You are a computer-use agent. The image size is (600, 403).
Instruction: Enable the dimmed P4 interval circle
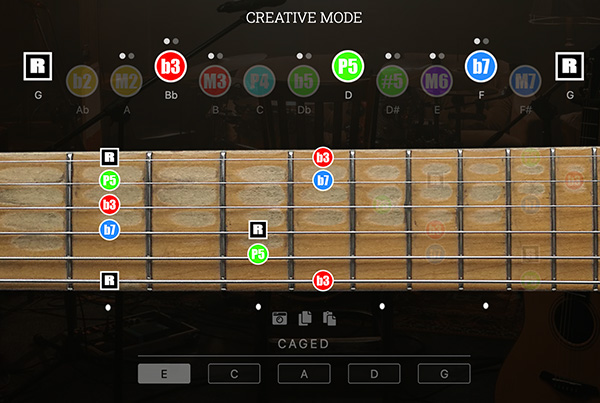tap(259, 81)
